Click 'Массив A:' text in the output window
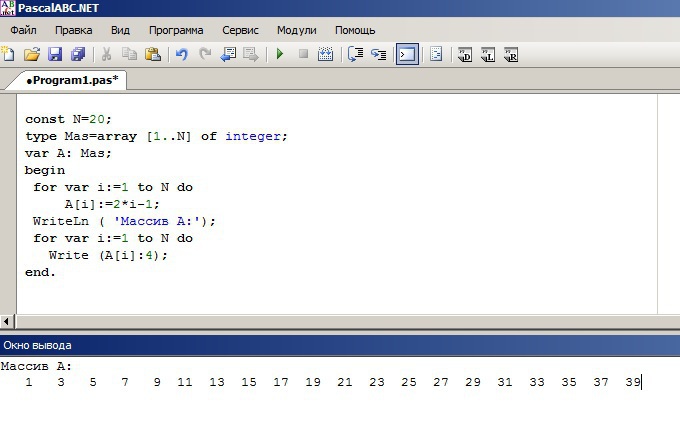680x422 pixels. coord(36,366)
